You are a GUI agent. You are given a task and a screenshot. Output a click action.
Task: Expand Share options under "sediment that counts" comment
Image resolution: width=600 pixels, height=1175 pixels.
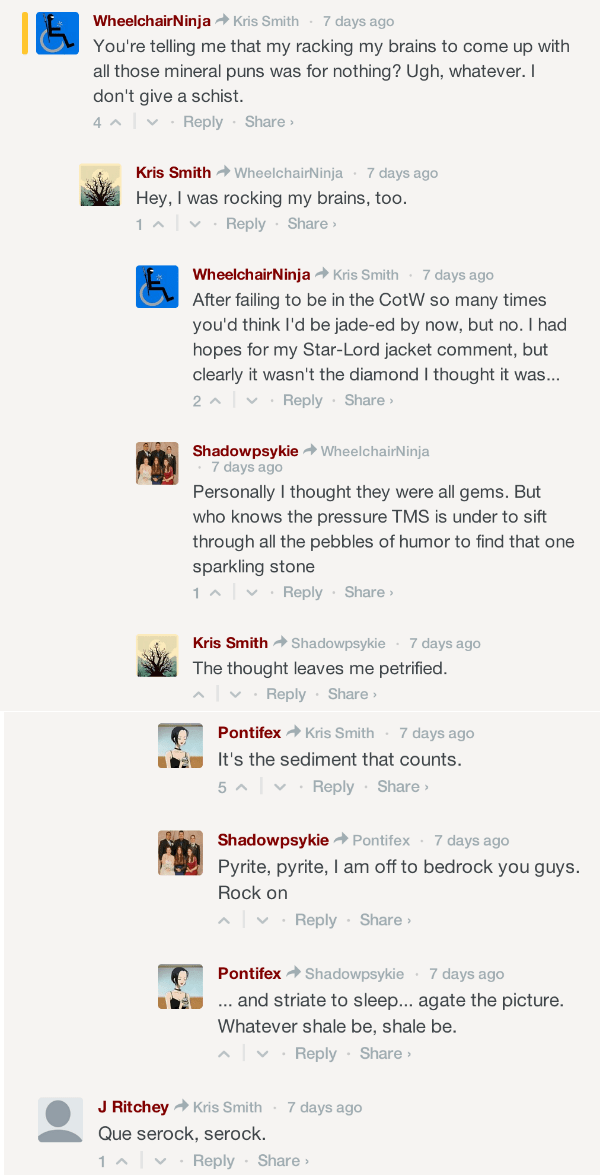pos(402,787)
